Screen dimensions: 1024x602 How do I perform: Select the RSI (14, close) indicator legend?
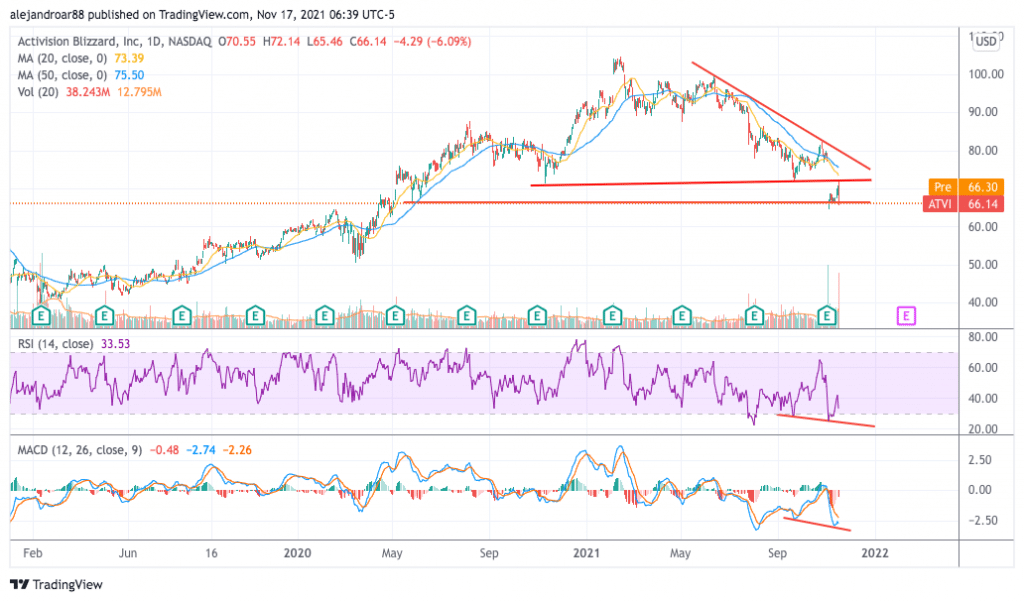(x=55, y=343)
